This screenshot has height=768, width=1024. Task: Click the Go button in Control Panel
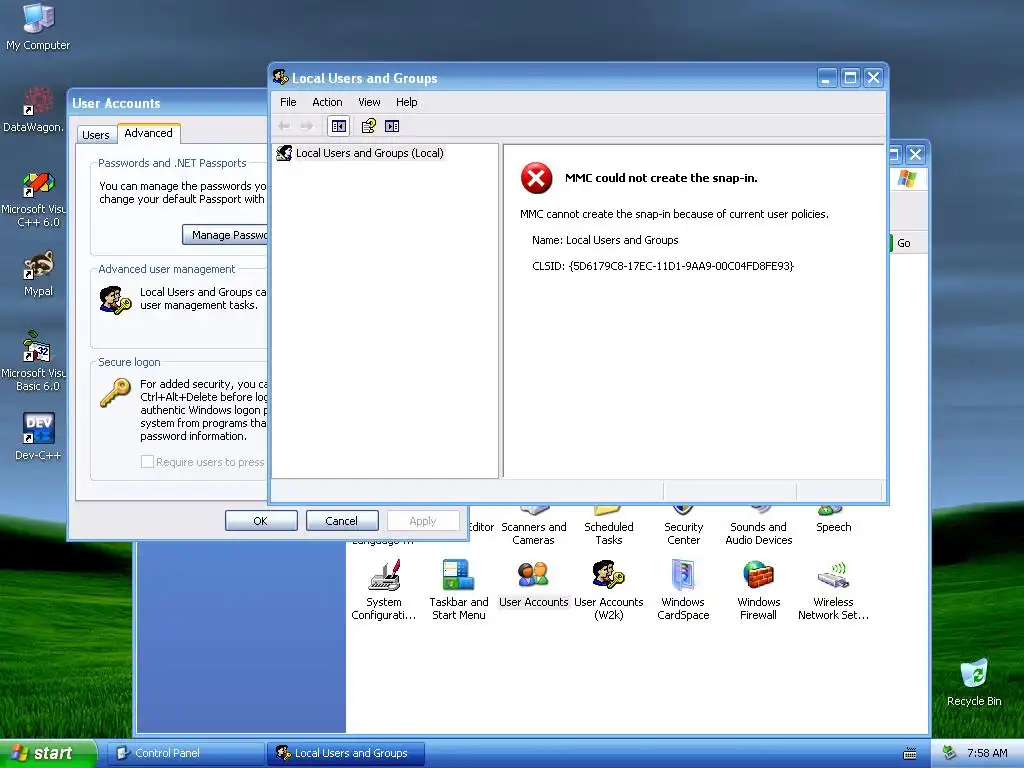pos(903,243)
